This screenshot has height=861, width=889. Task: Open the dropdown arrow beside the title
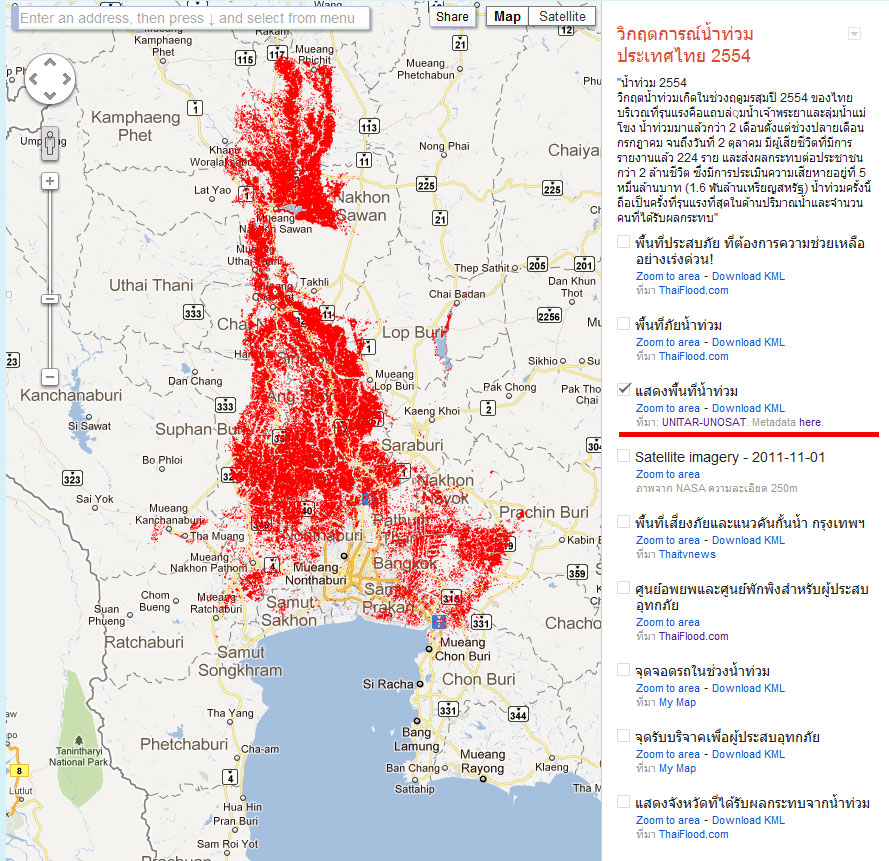point(854,33)
